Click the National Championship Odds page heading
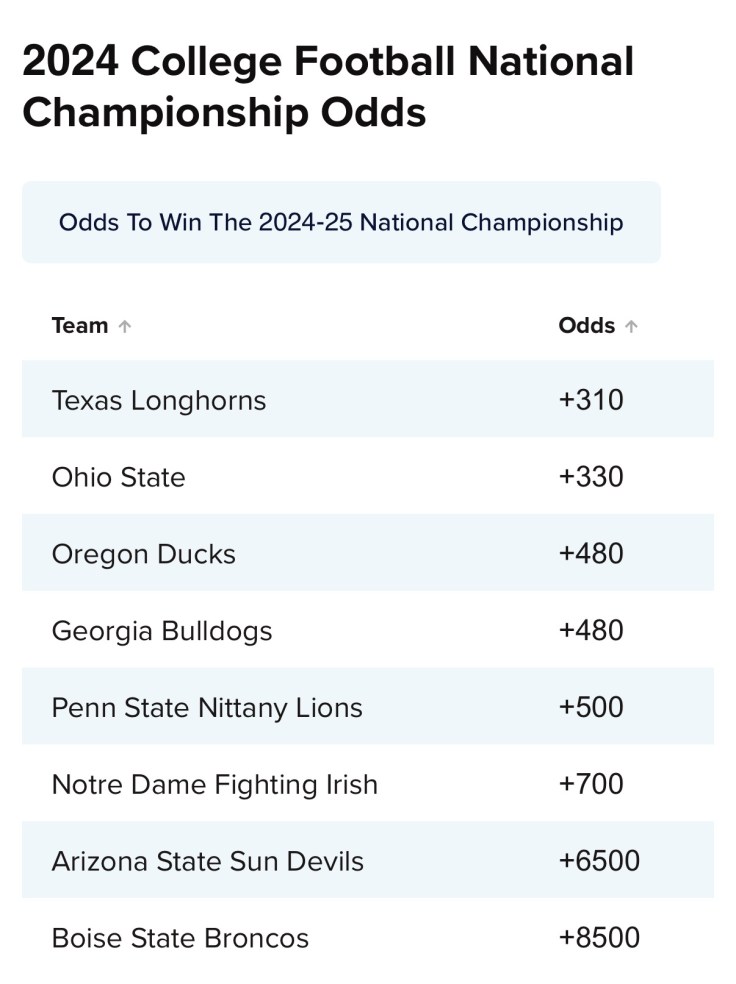736x984 pixels. pos(328,88)
